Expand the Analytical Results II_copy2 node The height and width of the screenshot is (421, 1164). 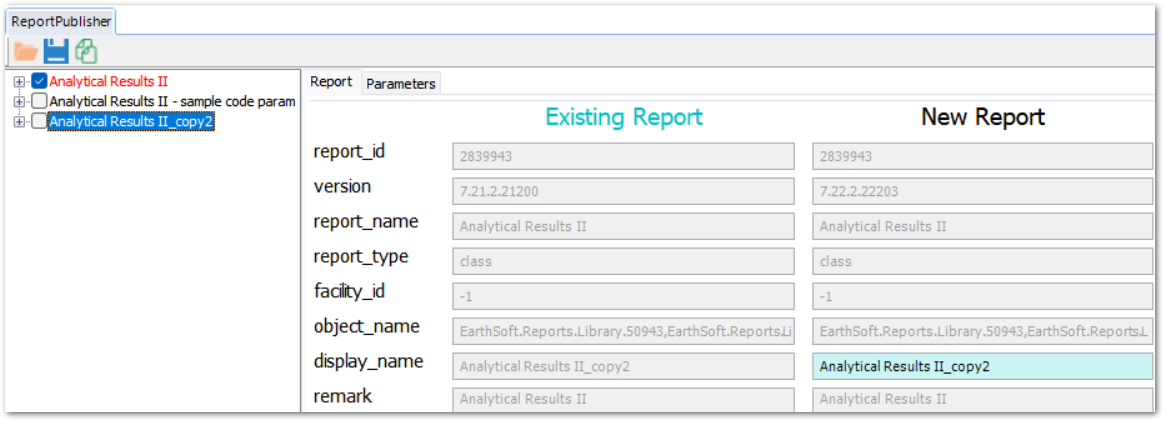(x=19, y=121)
